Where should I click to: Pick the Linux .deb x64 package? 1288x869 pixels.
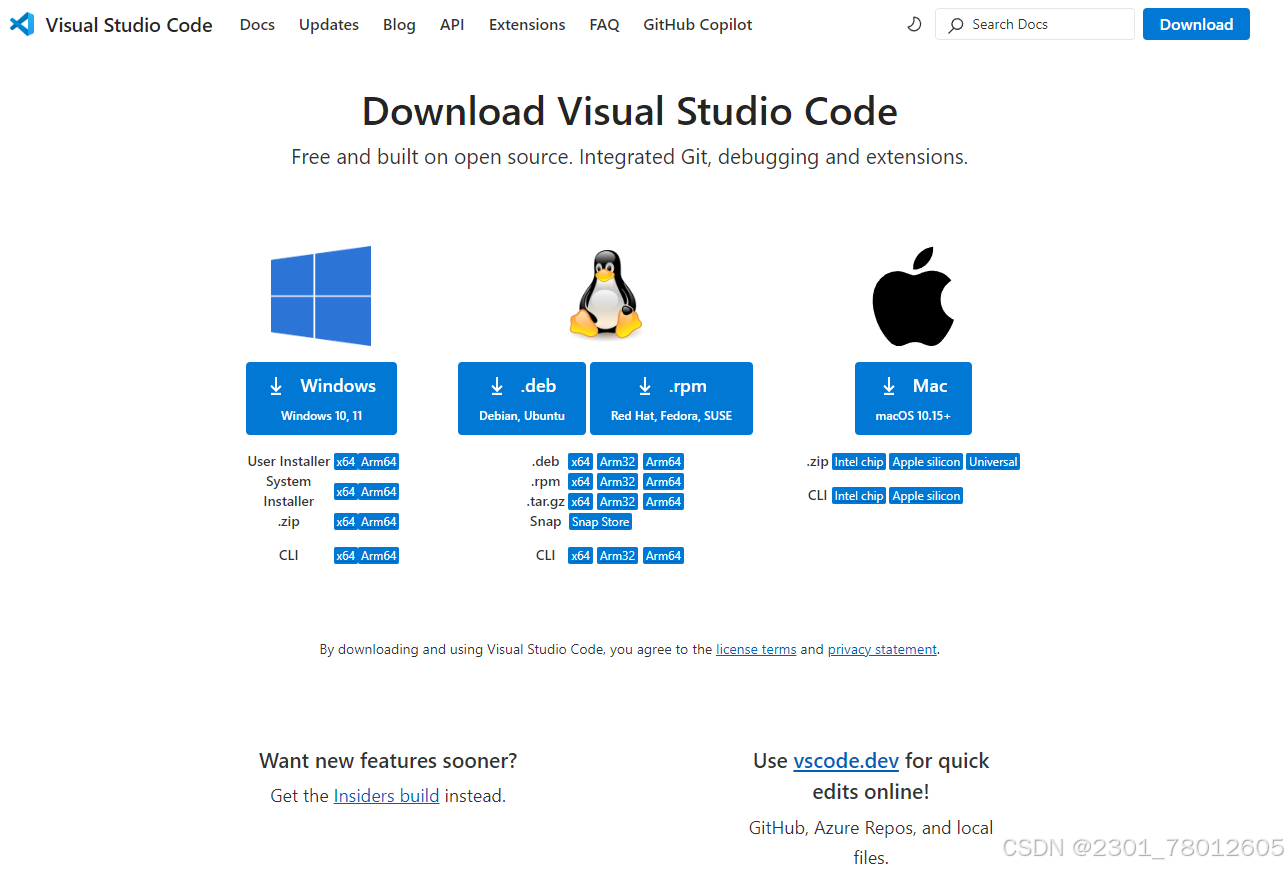click(581, 462)
